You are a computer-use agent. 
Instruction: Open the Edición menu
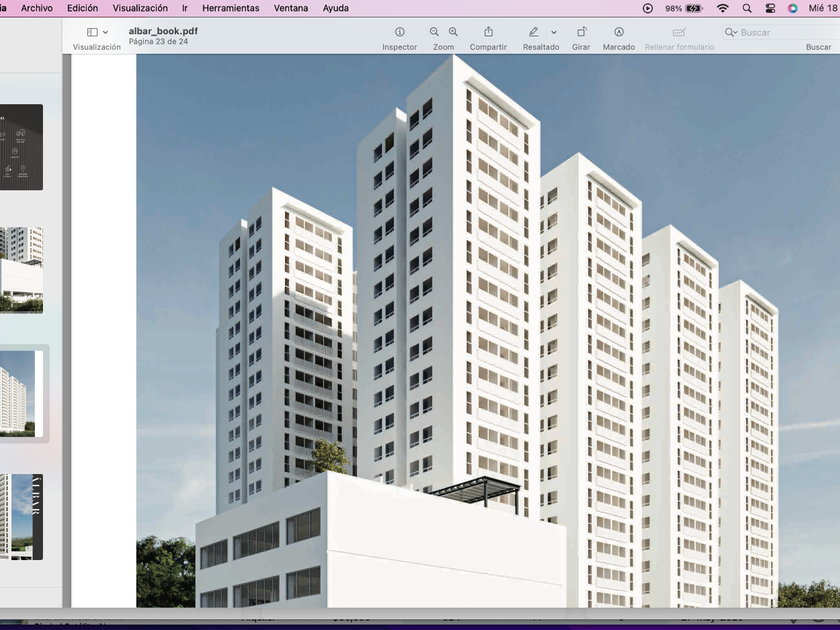point(82,8)
